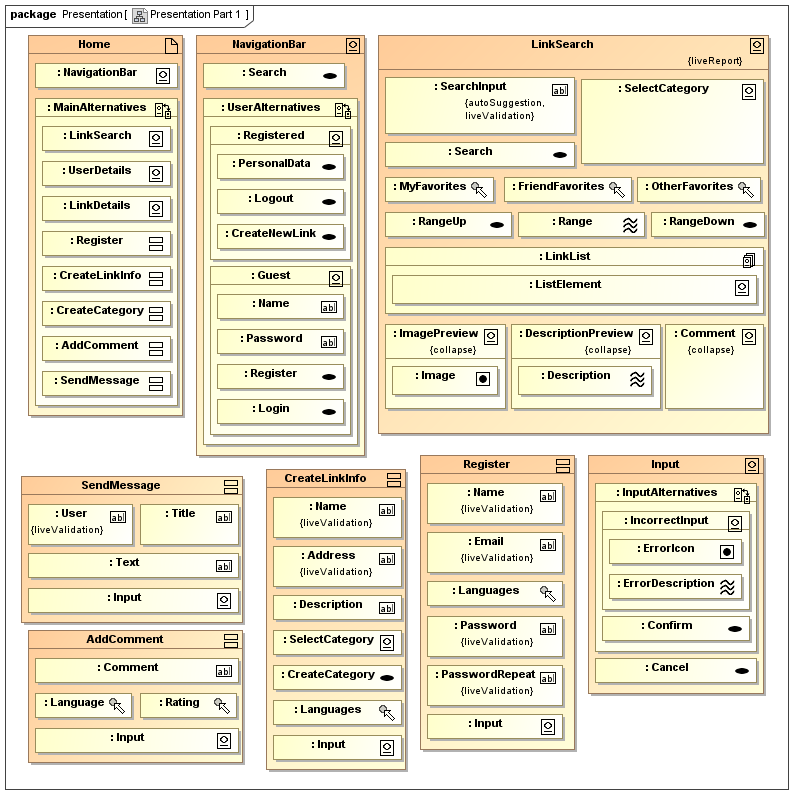Image resolution: width=797 pixels, height=798 pixels.
Task: Click the button icon on CreateCategory in CreateLinkInfo
Action: coord(387,678)
